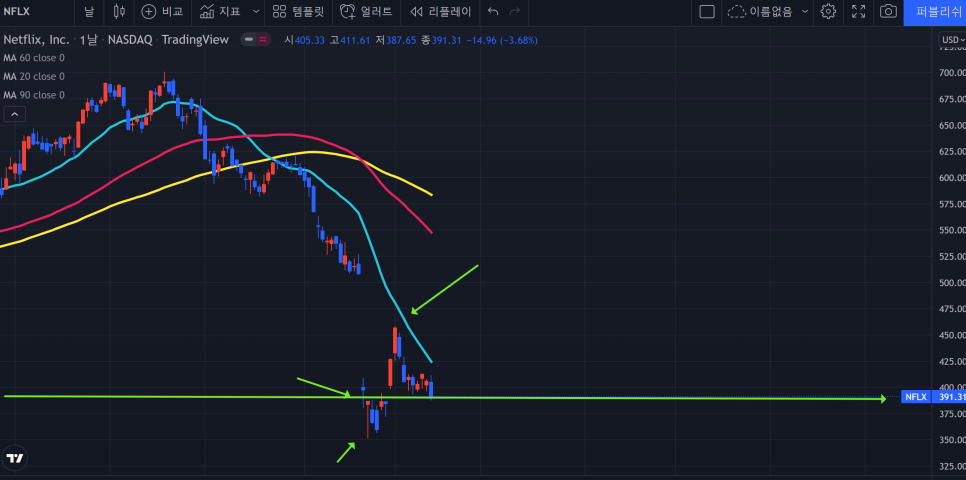The height and width of the screenshot is (480, 966).
Task: Create an alert with 얼러트 button
Action: point(366,11)
